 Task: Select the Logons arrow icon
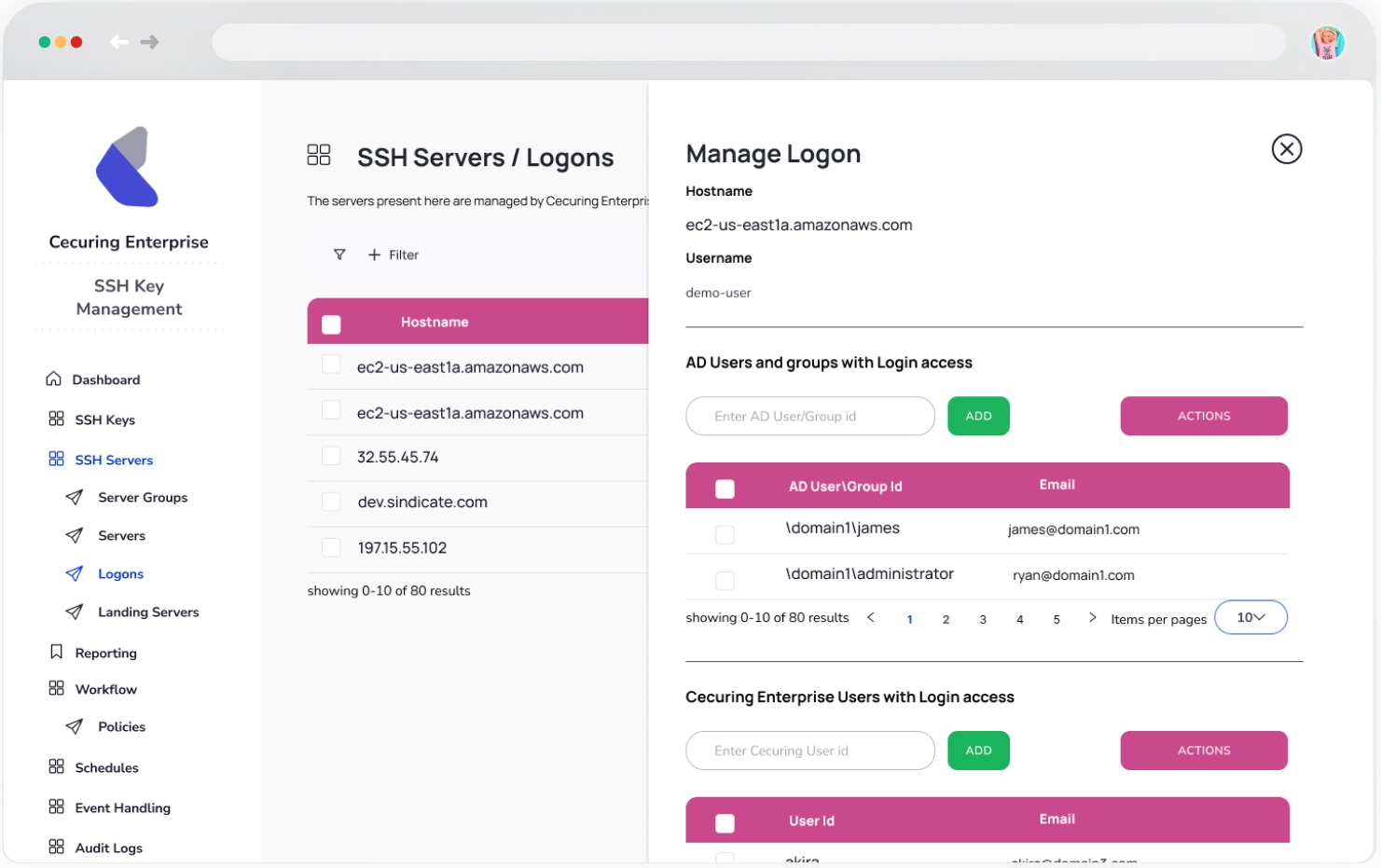click(76, 573)
